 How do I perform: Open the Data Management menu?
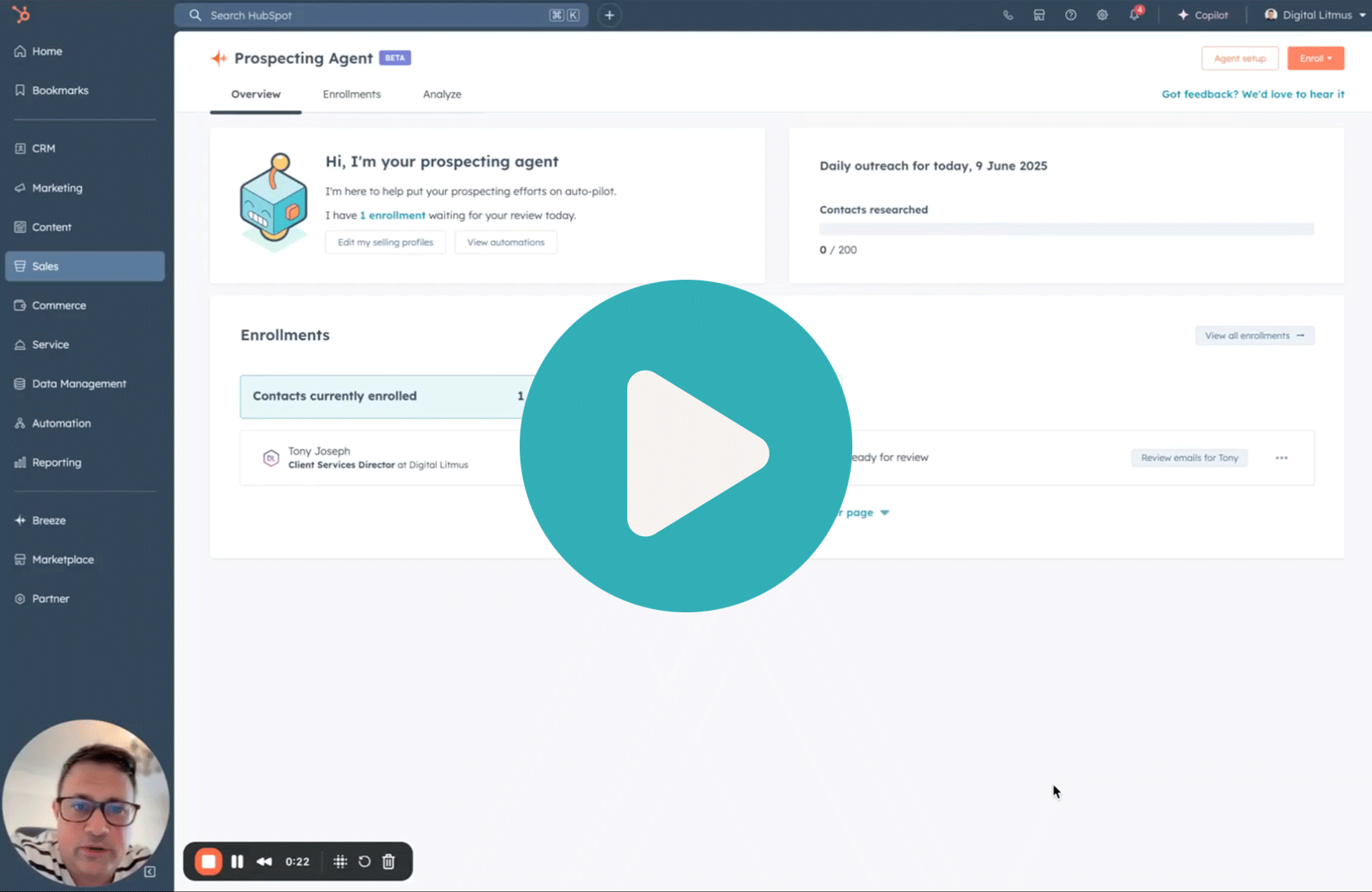tap(70, 384)
